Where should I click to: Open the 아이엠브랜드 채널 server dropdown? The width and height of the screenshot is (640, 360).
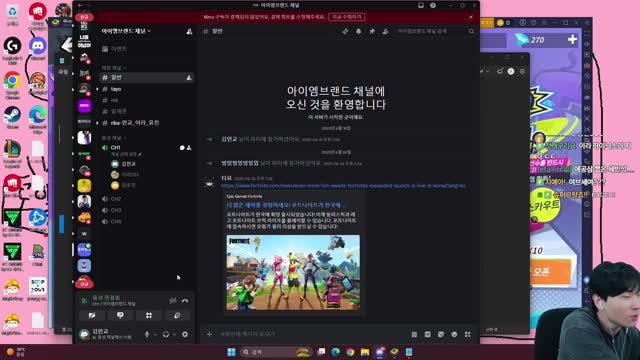126,31
